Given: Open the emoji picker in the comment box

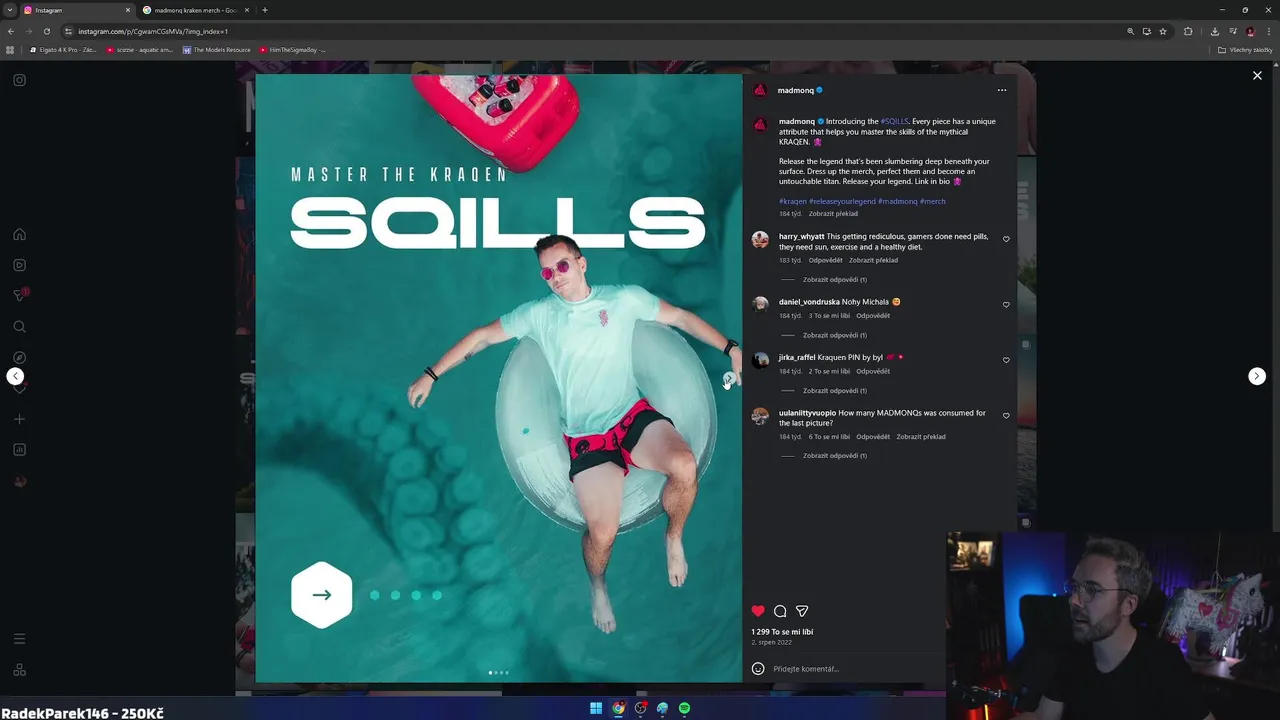Looking at the screenshot, I should [758, 669].
